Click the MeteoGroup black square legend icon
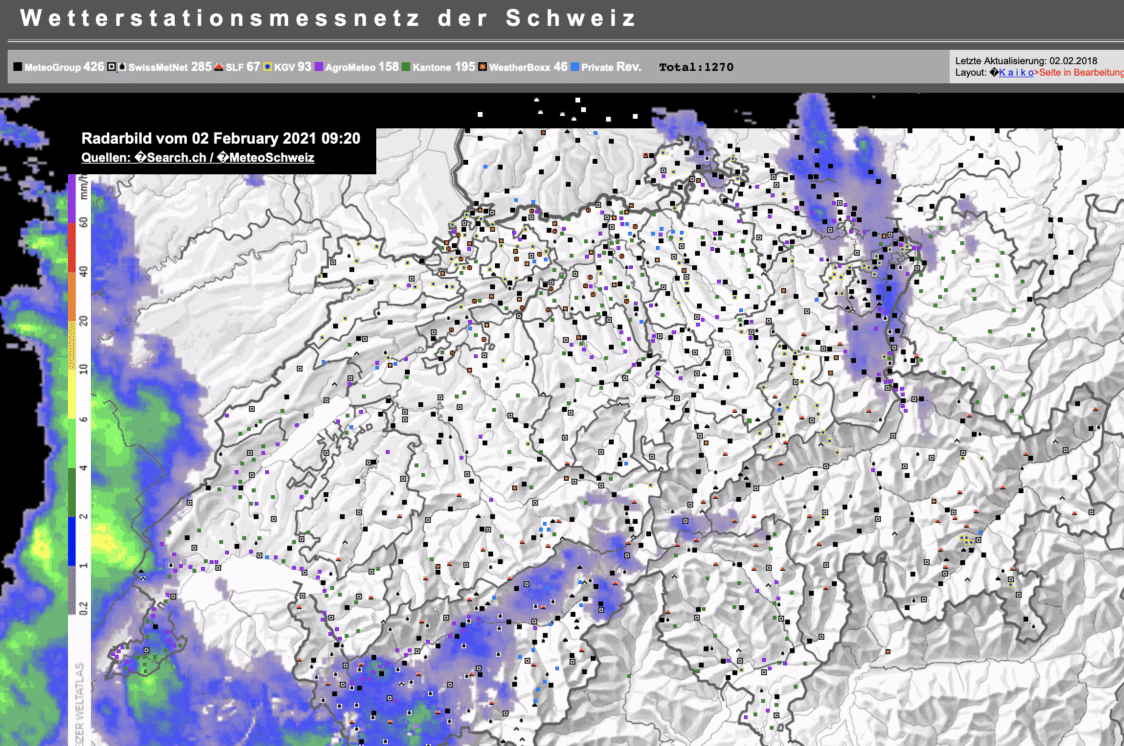Viewport: 1124px width, 746px height. [17, 67]
